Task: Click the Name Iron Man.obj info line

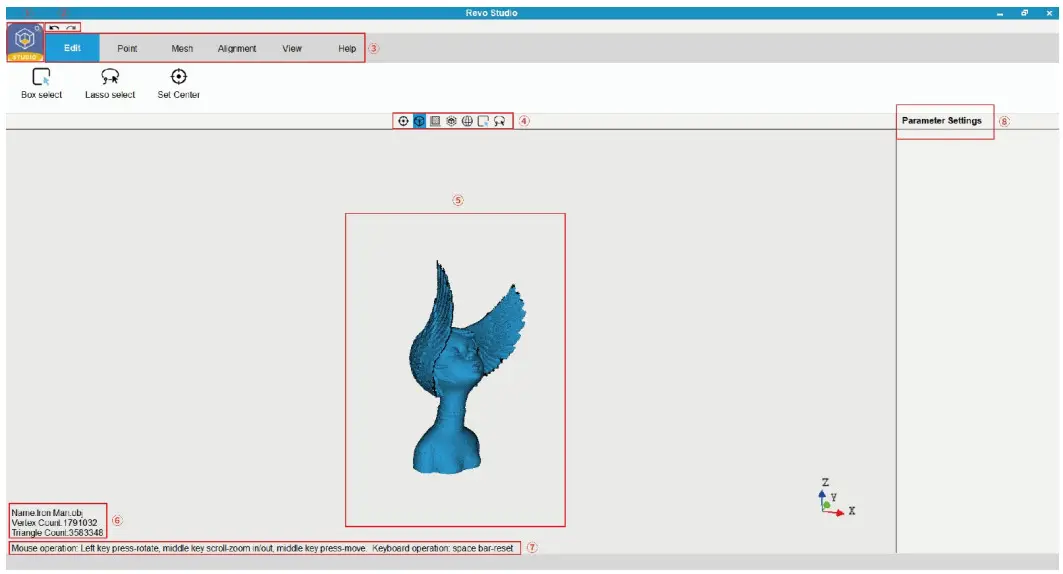Action: coord(47,512)
